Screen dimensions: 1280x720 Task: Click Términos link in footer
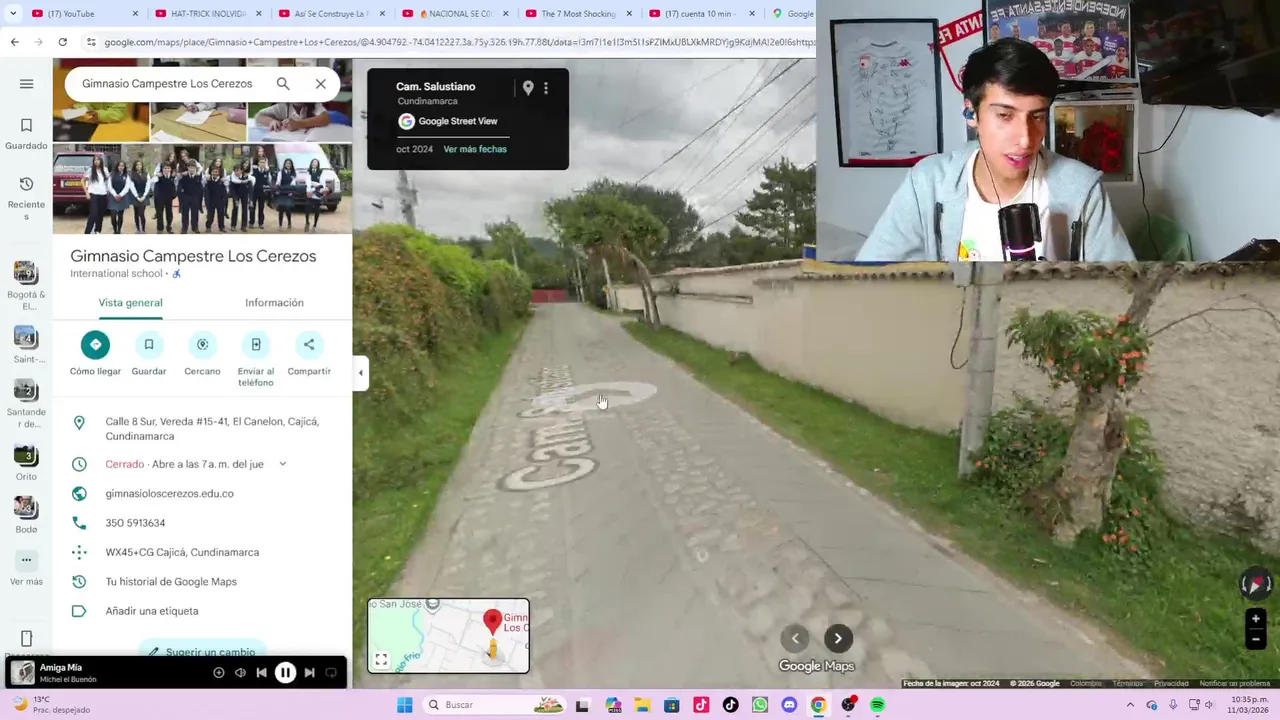pyautogui.click(x=1127, y=684)
